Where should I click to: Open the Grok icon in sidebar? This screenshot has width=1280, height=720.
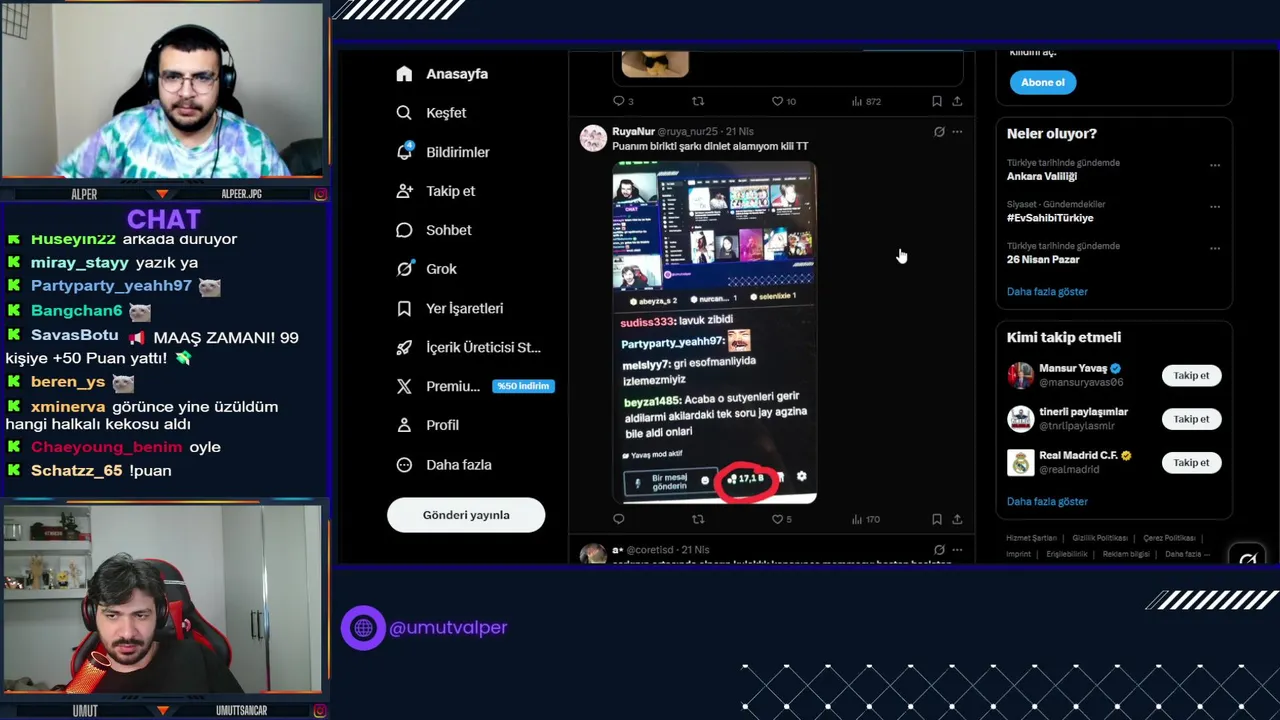point(404,269)
